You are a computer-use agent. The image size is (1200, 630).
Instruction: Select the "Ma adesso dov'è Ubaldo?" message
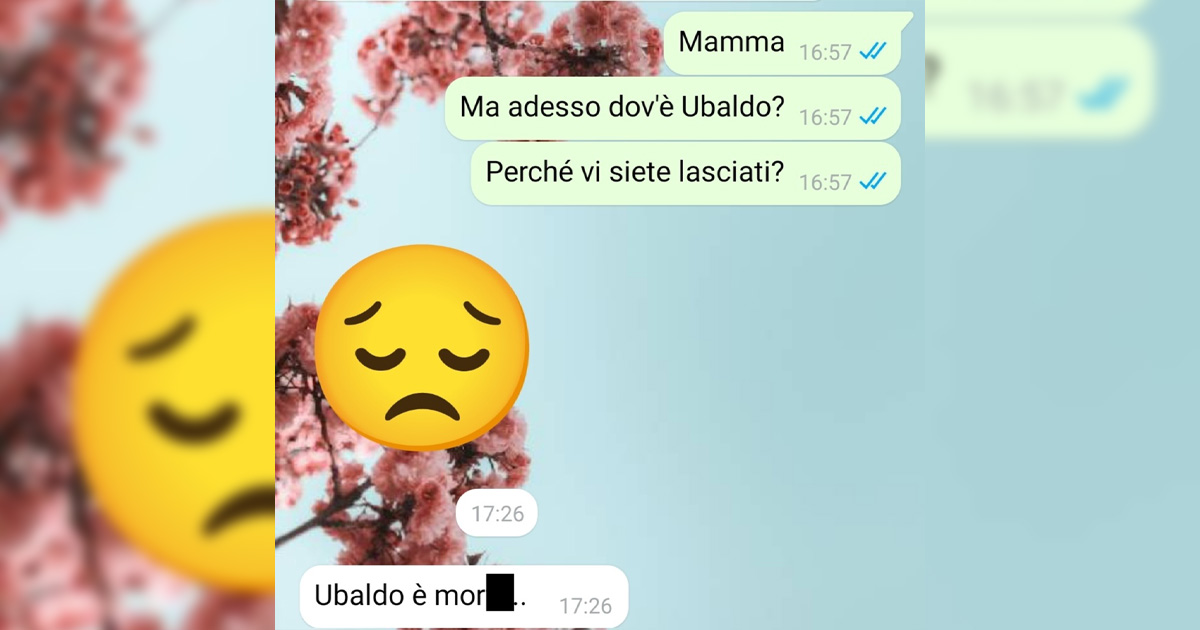[673, 109]
